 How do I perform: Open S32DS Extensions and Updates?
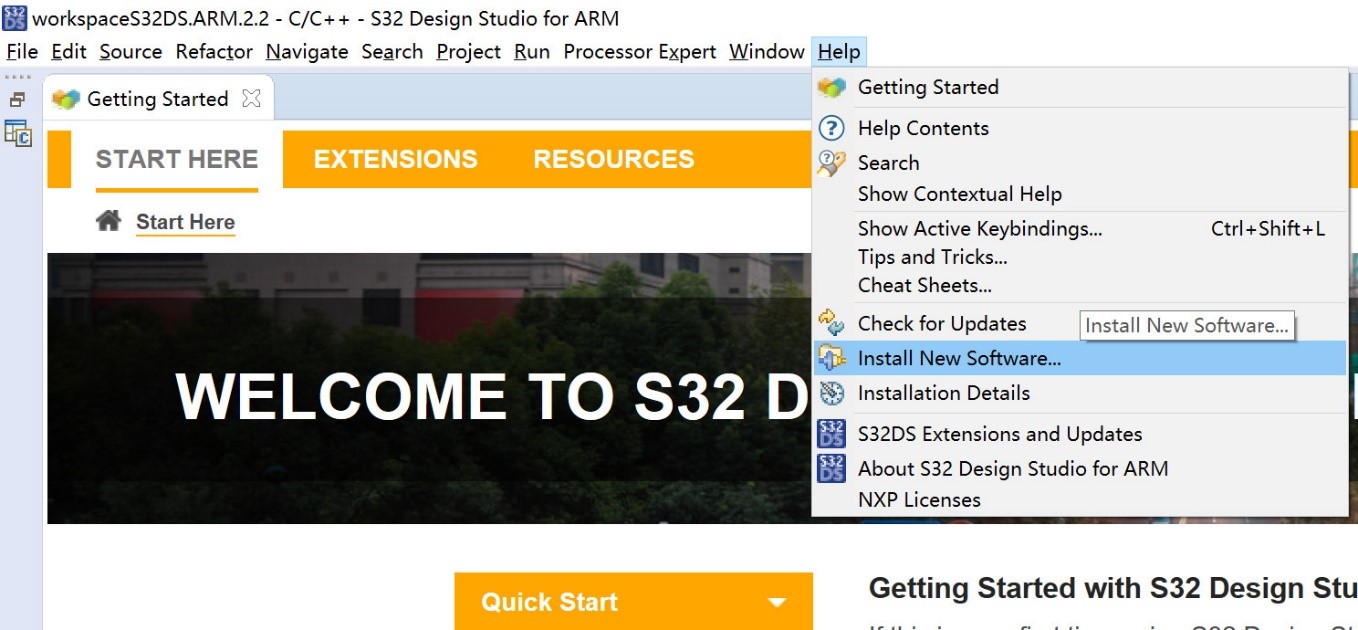click(x=1079, y=434)
